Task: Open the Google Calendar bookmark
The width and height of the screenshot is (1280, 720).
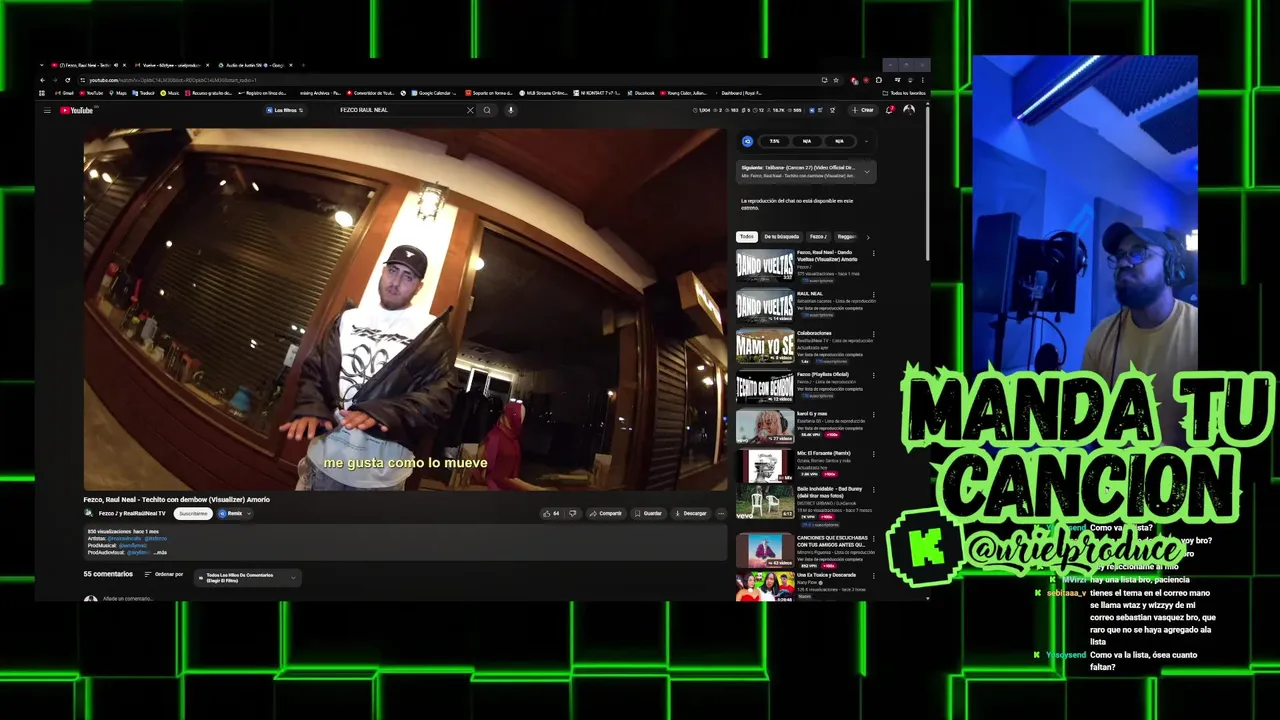Action: (432, 93)
